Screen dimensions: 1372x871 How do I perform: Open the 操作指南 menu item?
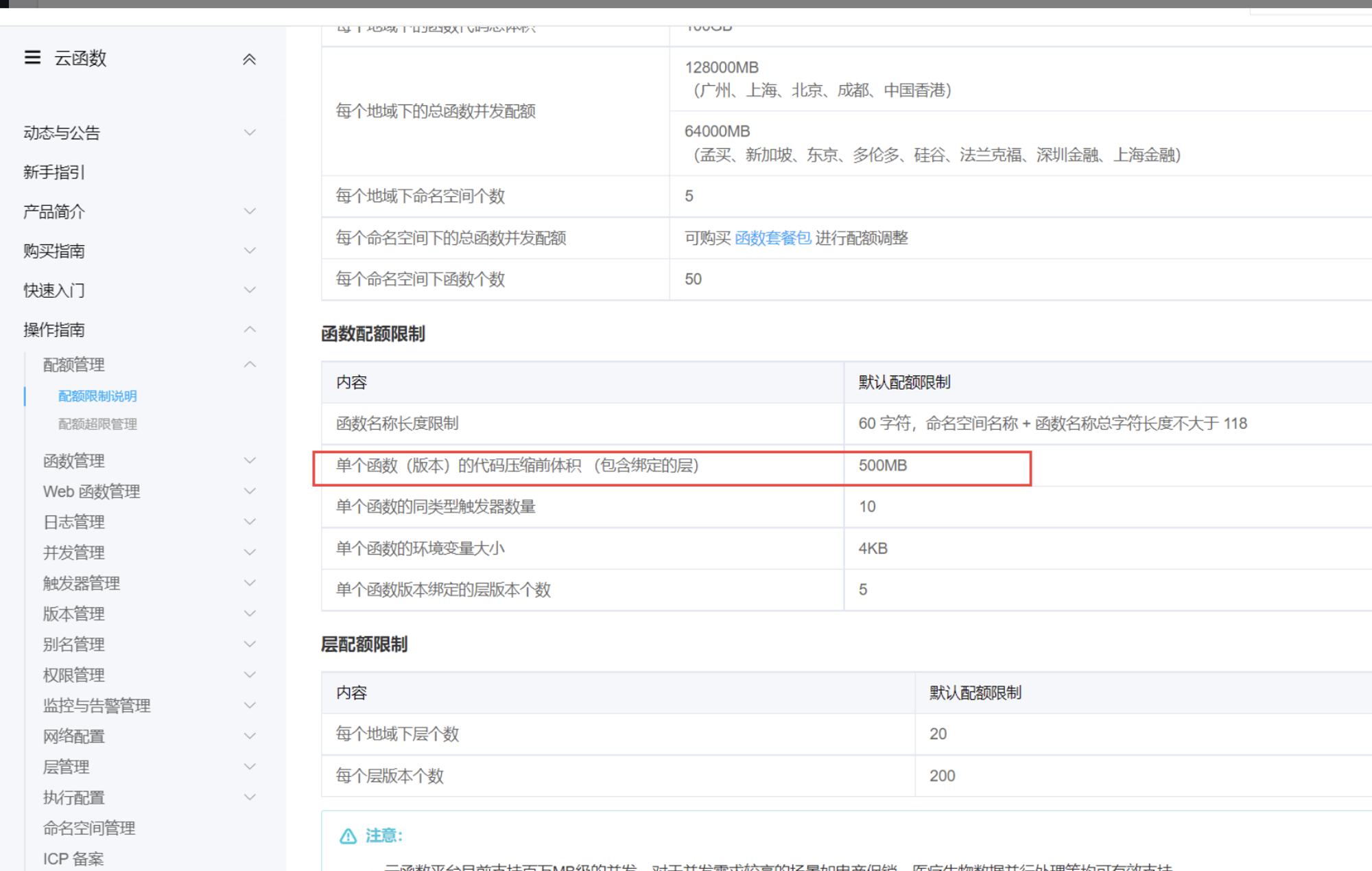[54, 329]
